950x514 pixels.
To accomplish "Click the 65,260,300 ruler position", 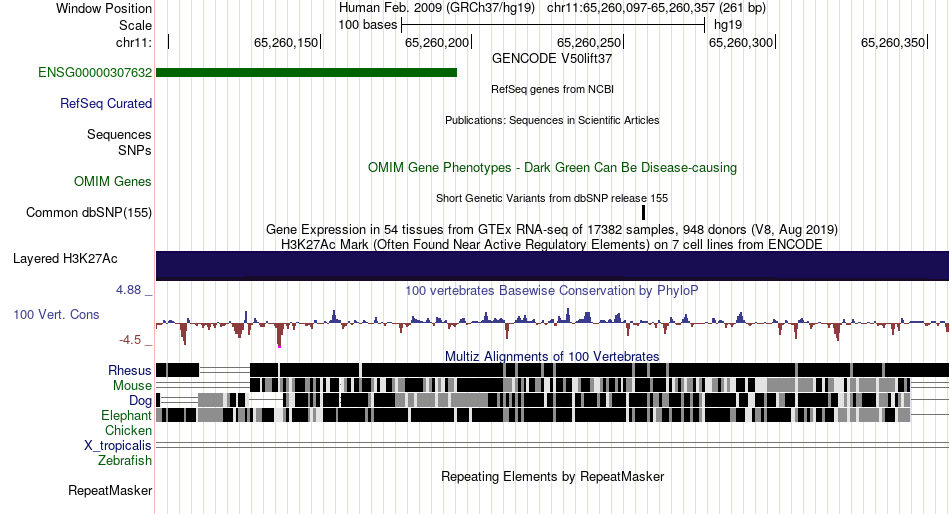I will click(x=741, y=42).
